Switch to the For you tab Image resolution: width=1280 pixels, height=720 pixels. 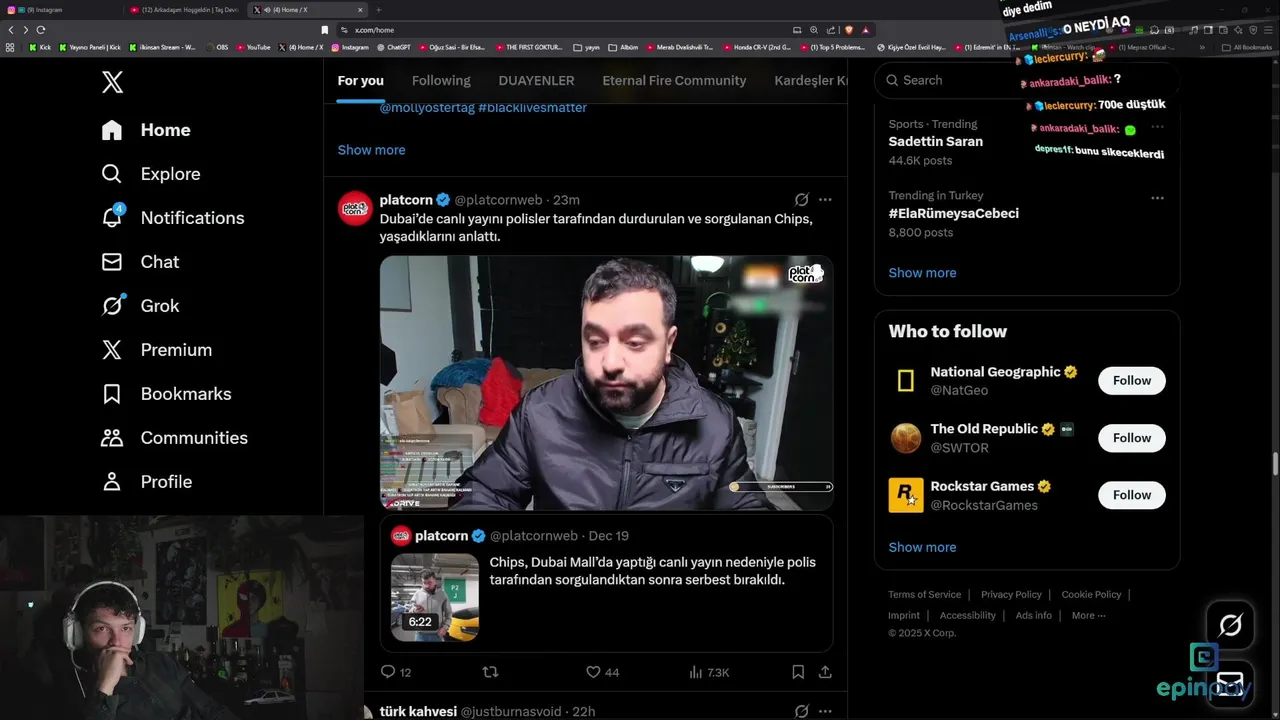coord(360,80)
